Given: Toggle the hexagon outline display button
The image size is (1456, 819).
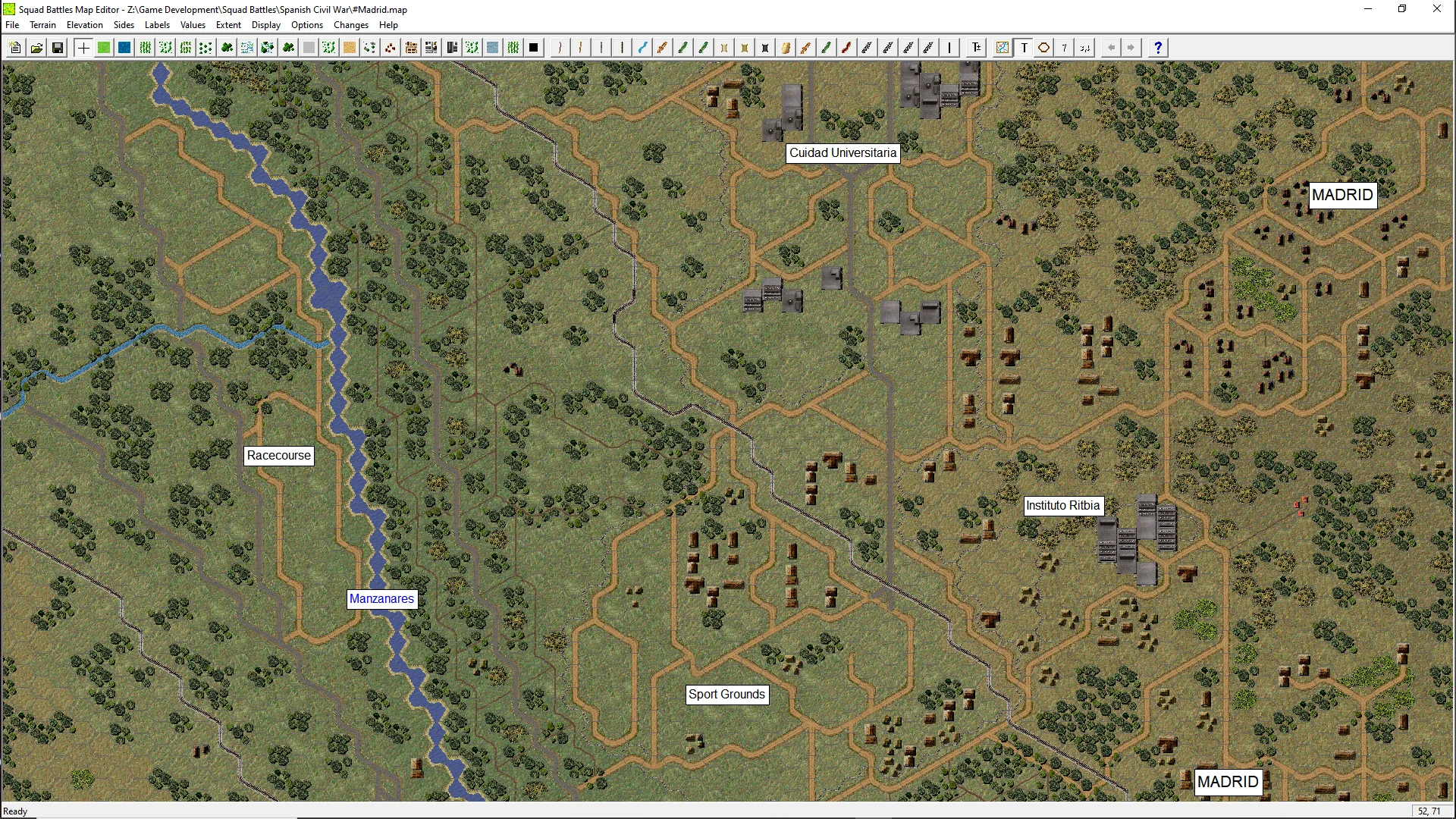Looking at the screenshot, I should [1044, 48].
